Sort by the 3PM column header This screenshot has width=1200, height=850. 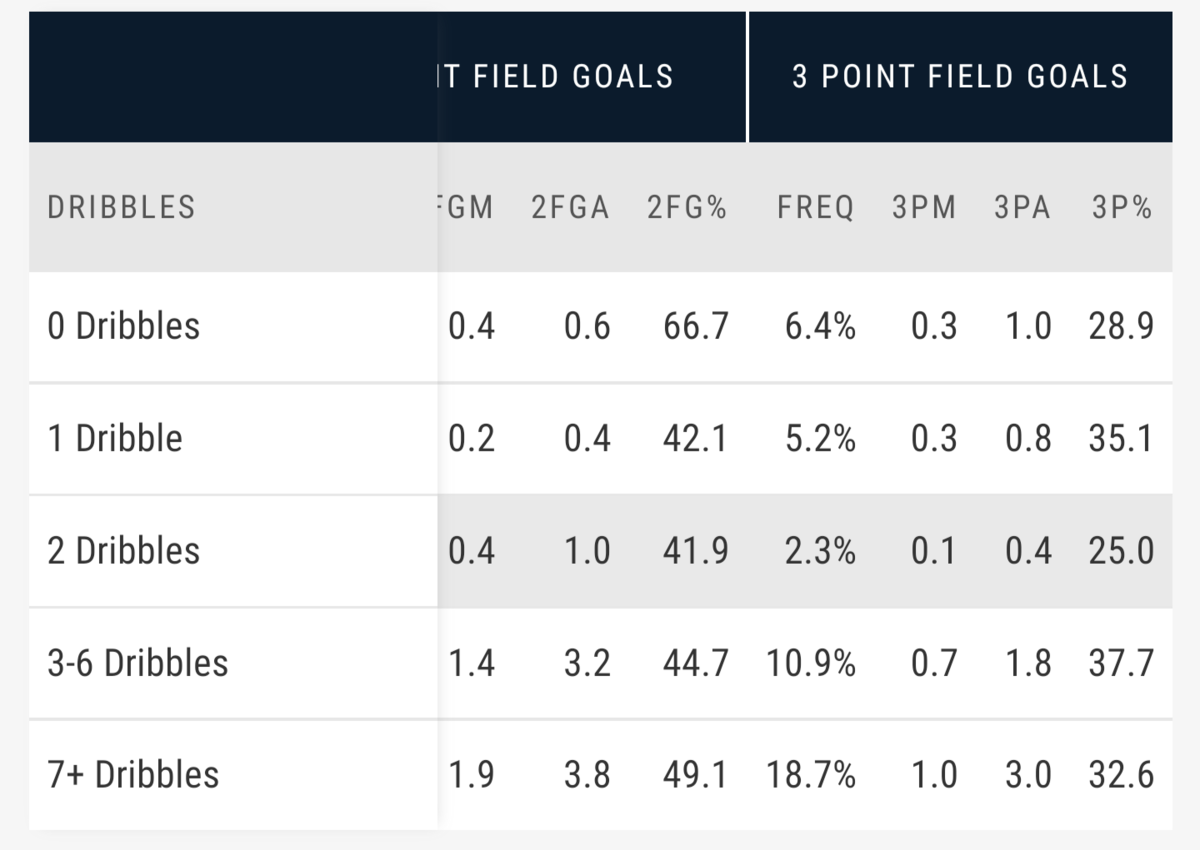(x=924, y=207)
